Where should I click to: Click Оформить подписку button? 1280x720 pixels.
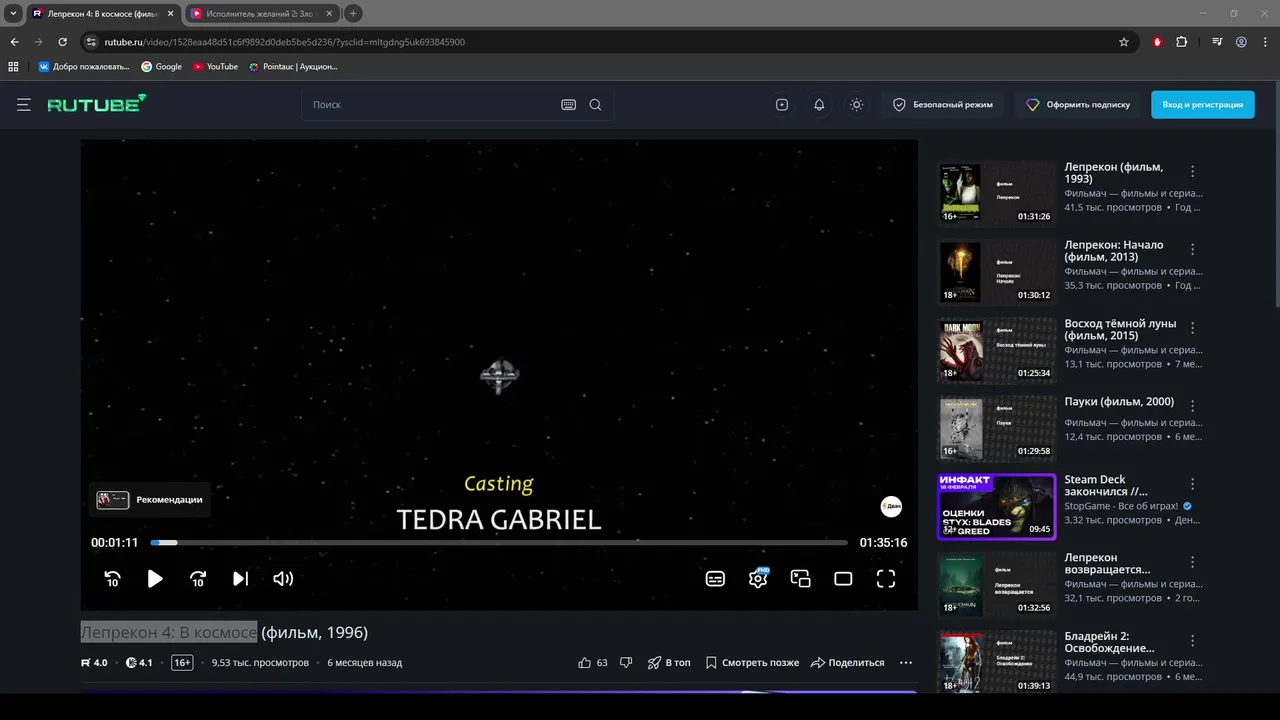pos(1077,104)
